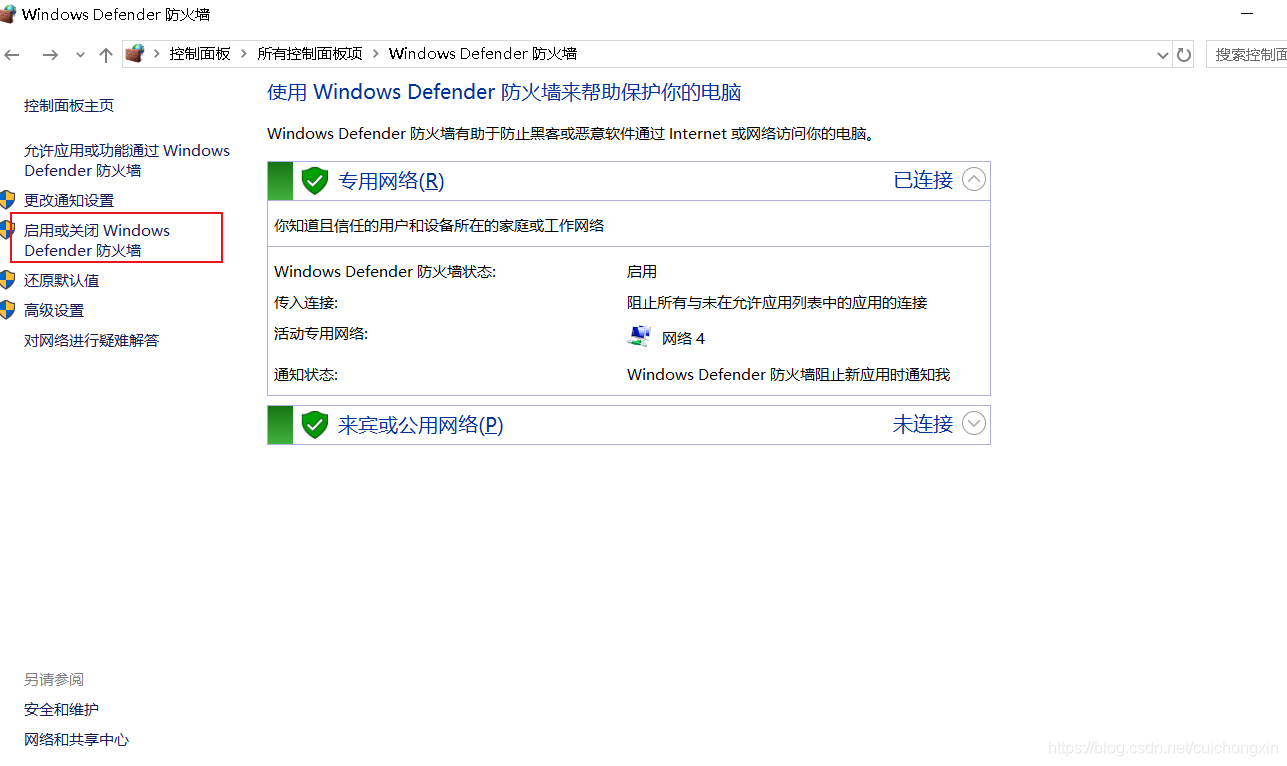Click shield icon beside 更改通知设置
The width and height of the screenshot is (1287, 766).
tap(8, 199)
